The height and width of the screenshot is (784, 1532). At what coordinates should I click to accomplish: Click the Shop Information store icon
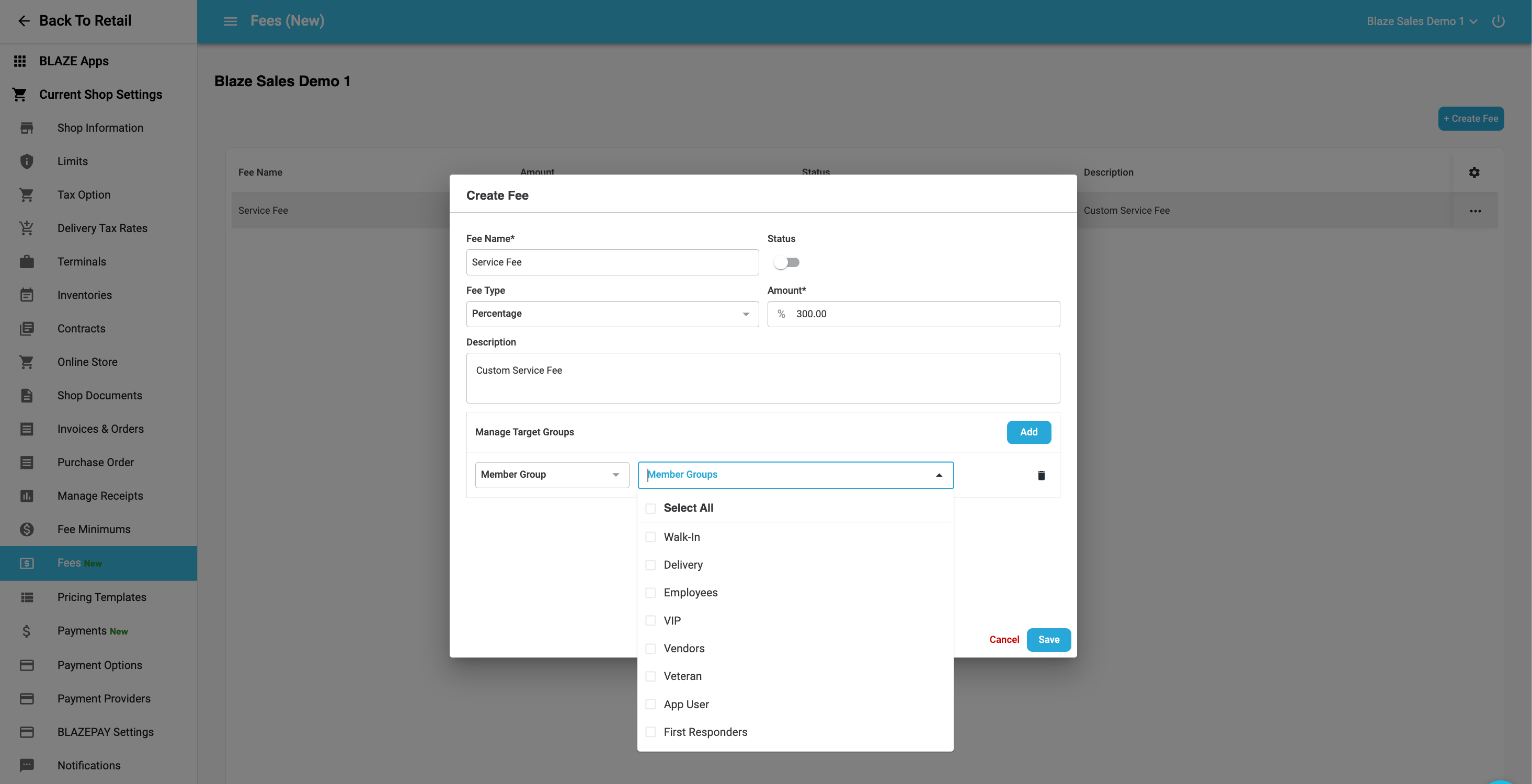pos(27,128)
